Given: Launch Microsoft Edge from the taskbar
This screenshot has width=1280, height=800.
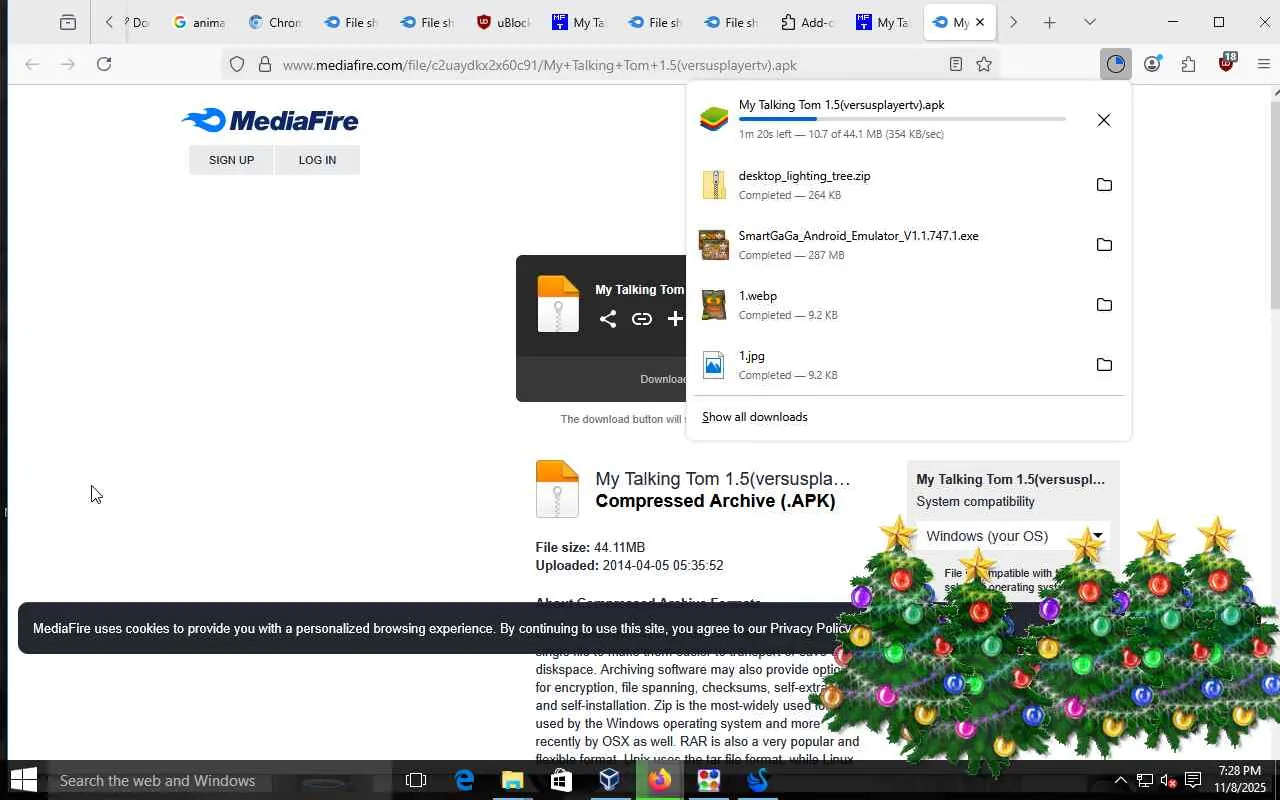Looking at the screenshot, I should point(464,780).
